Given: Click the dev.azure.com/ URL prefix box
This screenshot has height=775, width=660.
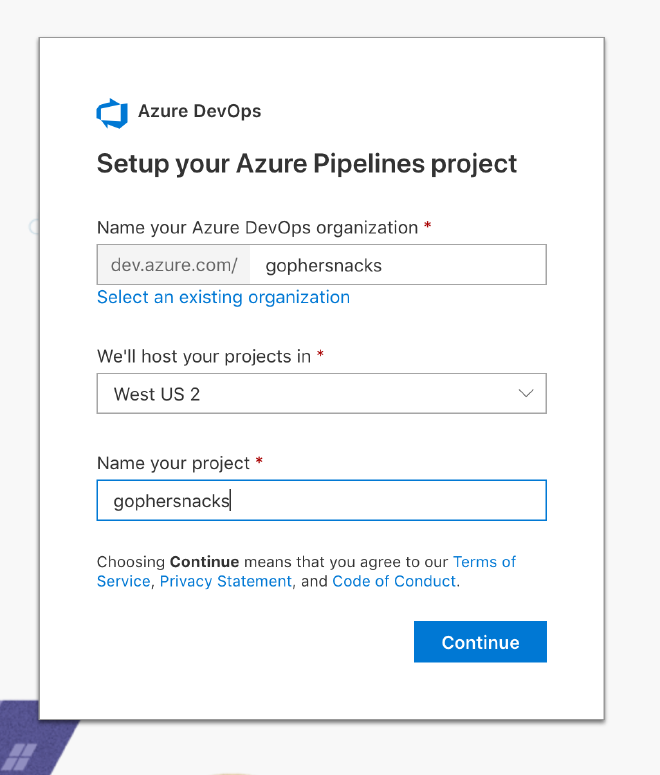Looking at the screenshot, I should [174, 265].
